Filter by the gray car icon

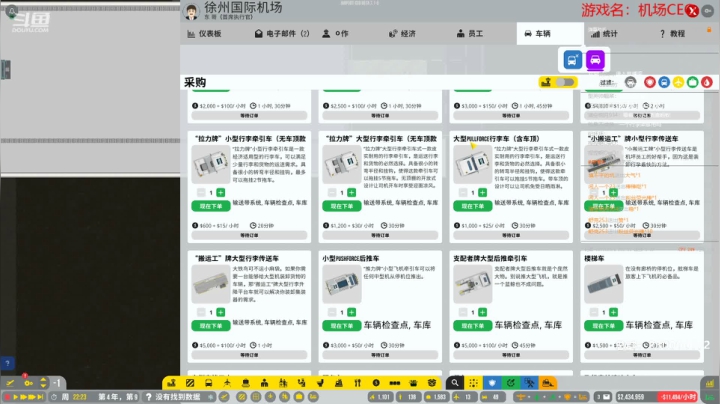[630, 82]
